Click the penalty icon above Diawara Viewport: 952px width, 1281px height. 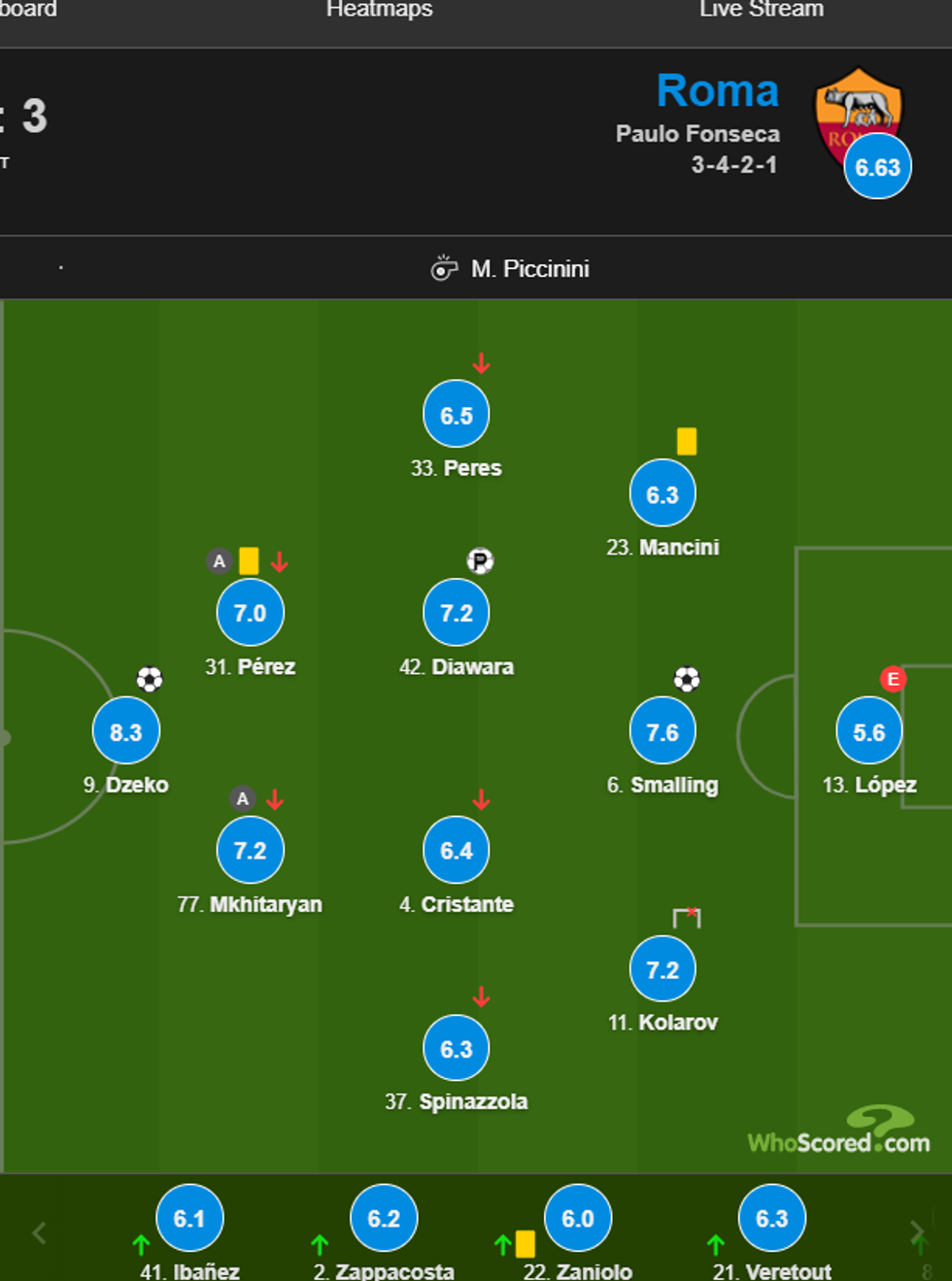(480, 560)
